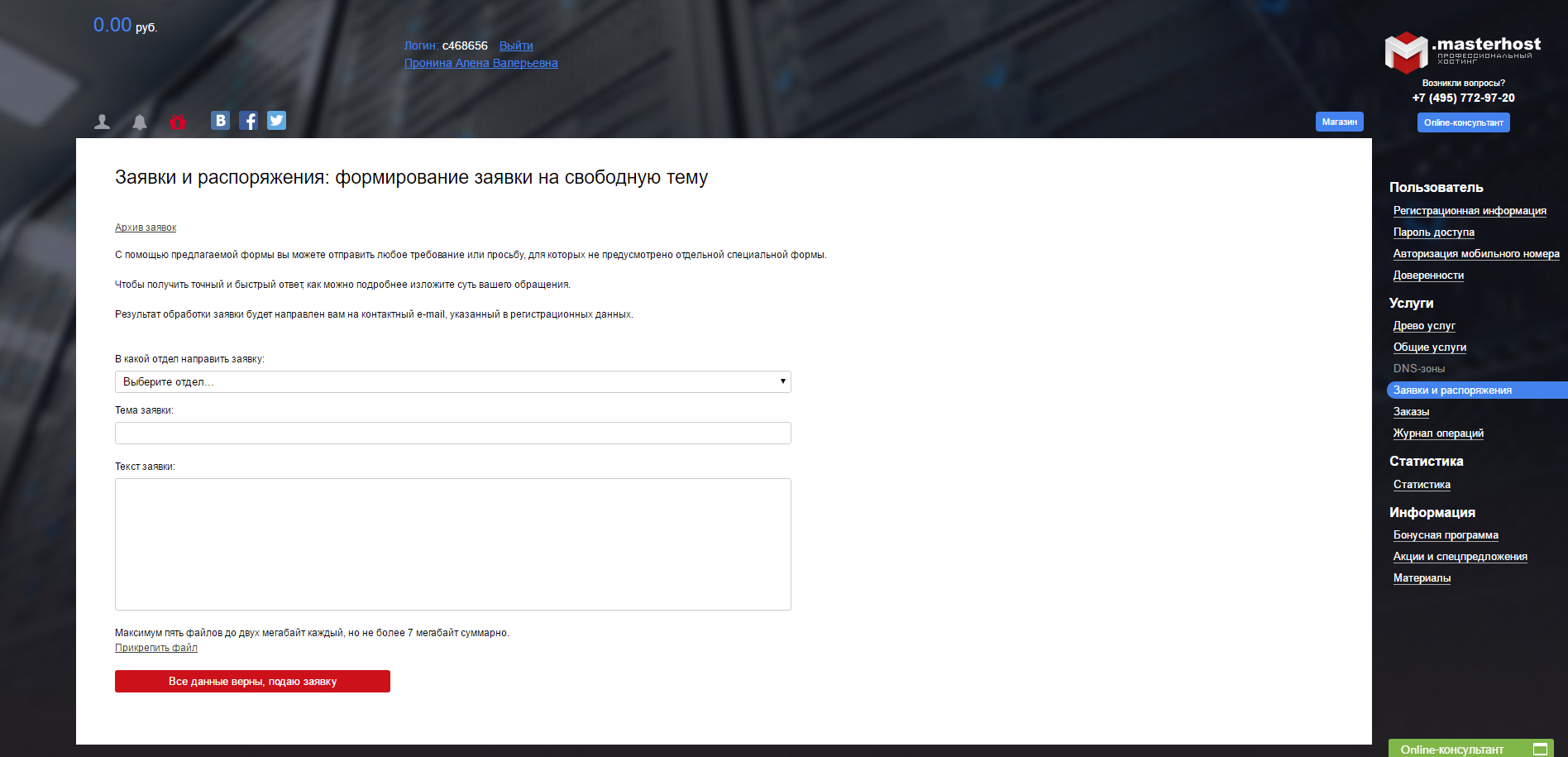
Task: Click the 'Прикрепить файл' link
Action: coord(156,648)
